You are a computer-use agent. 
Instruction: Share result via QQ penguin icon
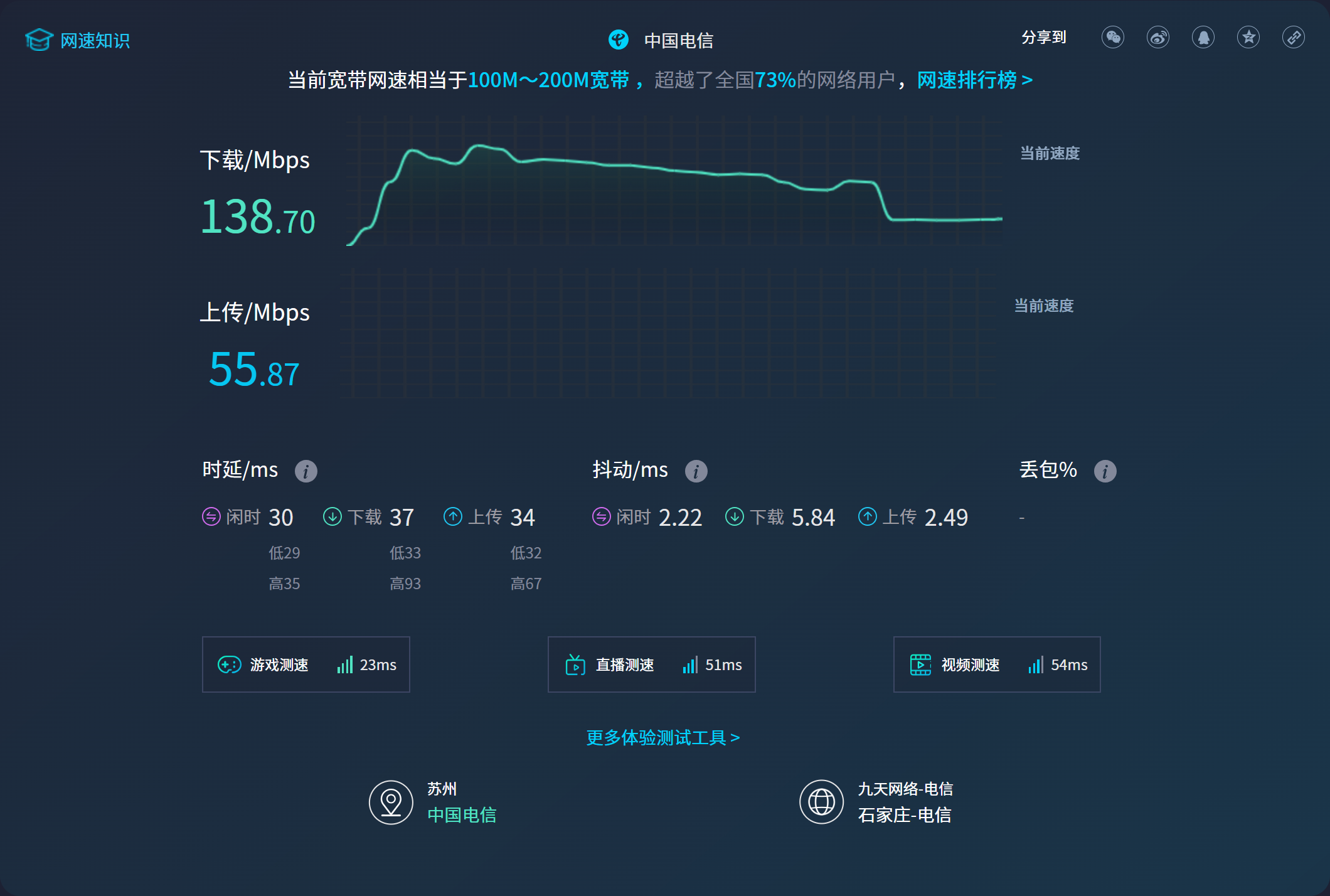pos(1203,38)
